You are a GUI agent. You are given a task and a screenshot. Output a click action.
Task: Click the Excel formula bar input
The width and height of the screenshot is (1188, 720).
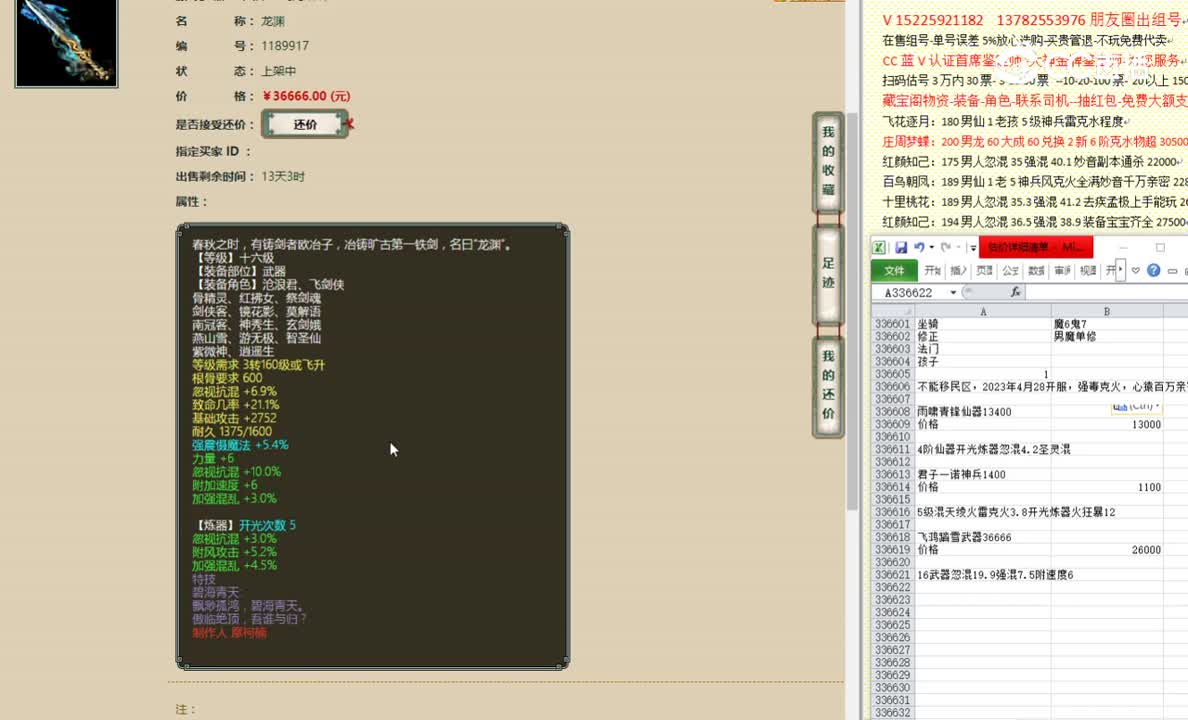pos(1106,293)
